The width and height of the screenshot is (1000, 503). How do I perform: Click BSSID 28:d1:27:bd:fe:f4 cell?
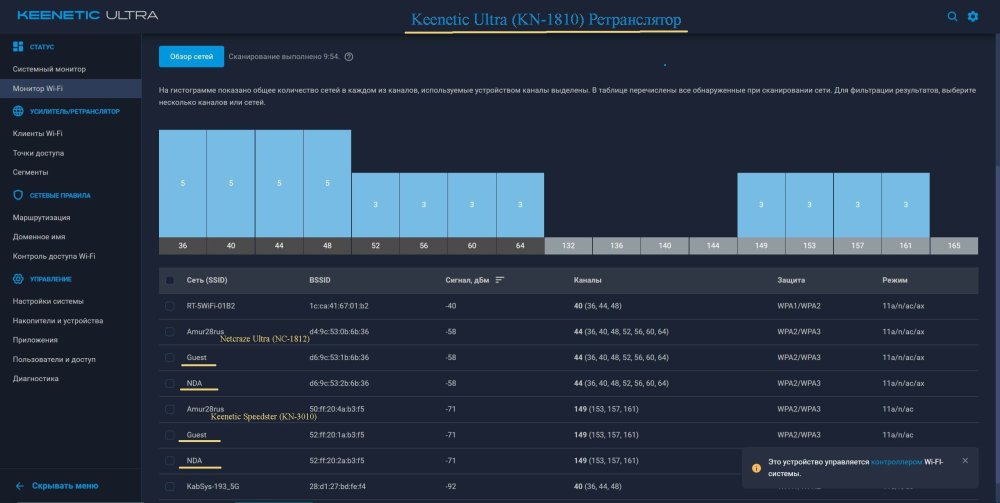[x=337, y=486]
